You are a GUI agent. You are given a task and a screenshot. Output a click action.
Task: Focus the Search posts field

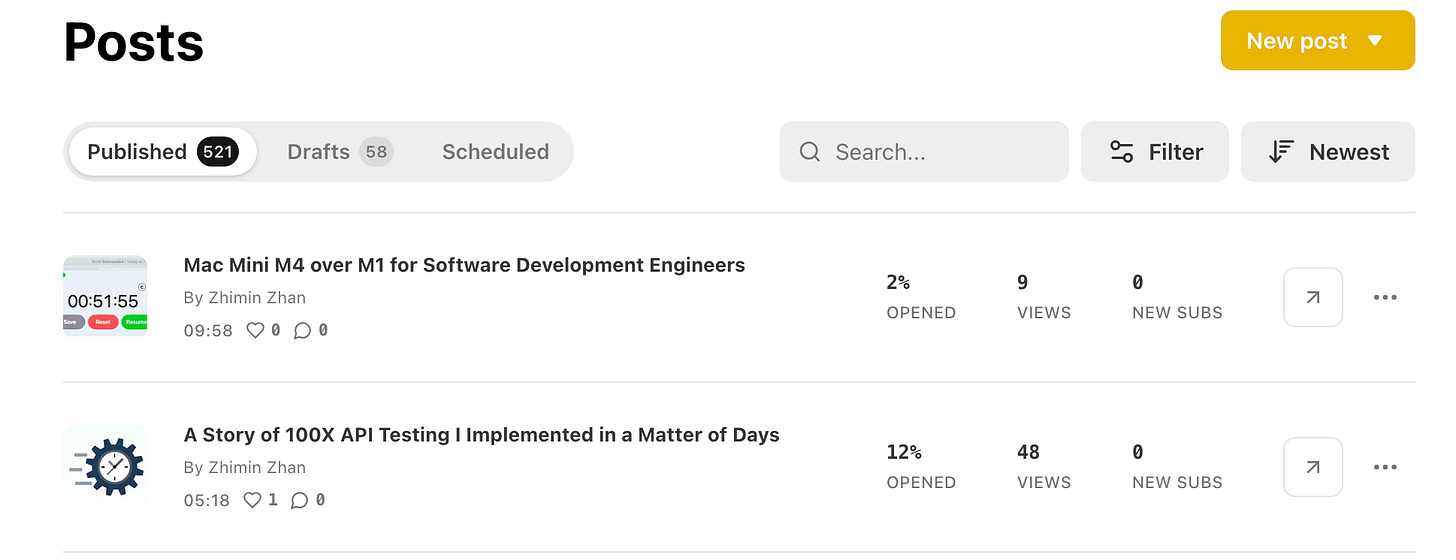tap(924, 152)
